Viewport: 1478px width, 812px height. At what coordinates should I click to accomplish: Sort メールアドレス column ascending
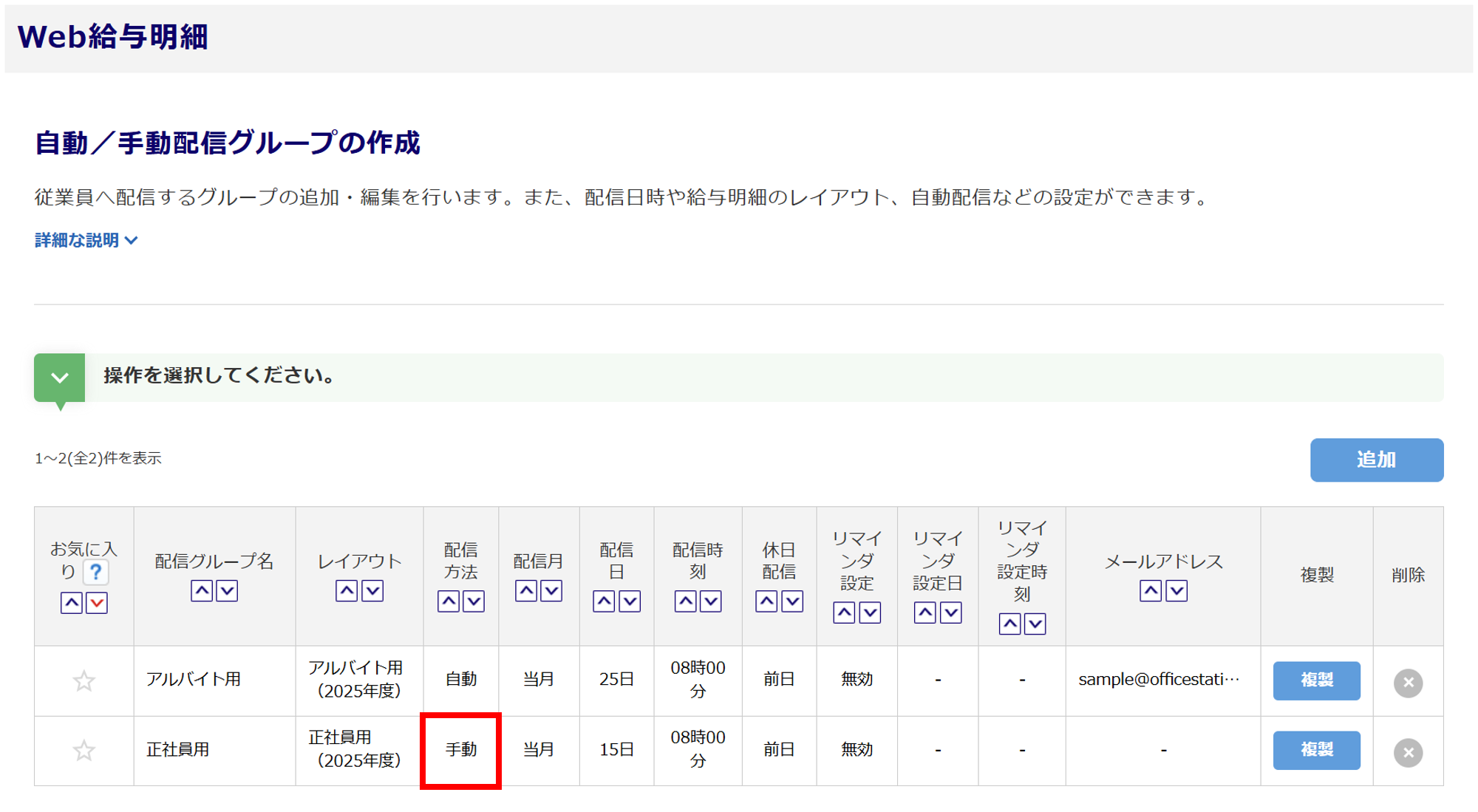[1150, 590]
